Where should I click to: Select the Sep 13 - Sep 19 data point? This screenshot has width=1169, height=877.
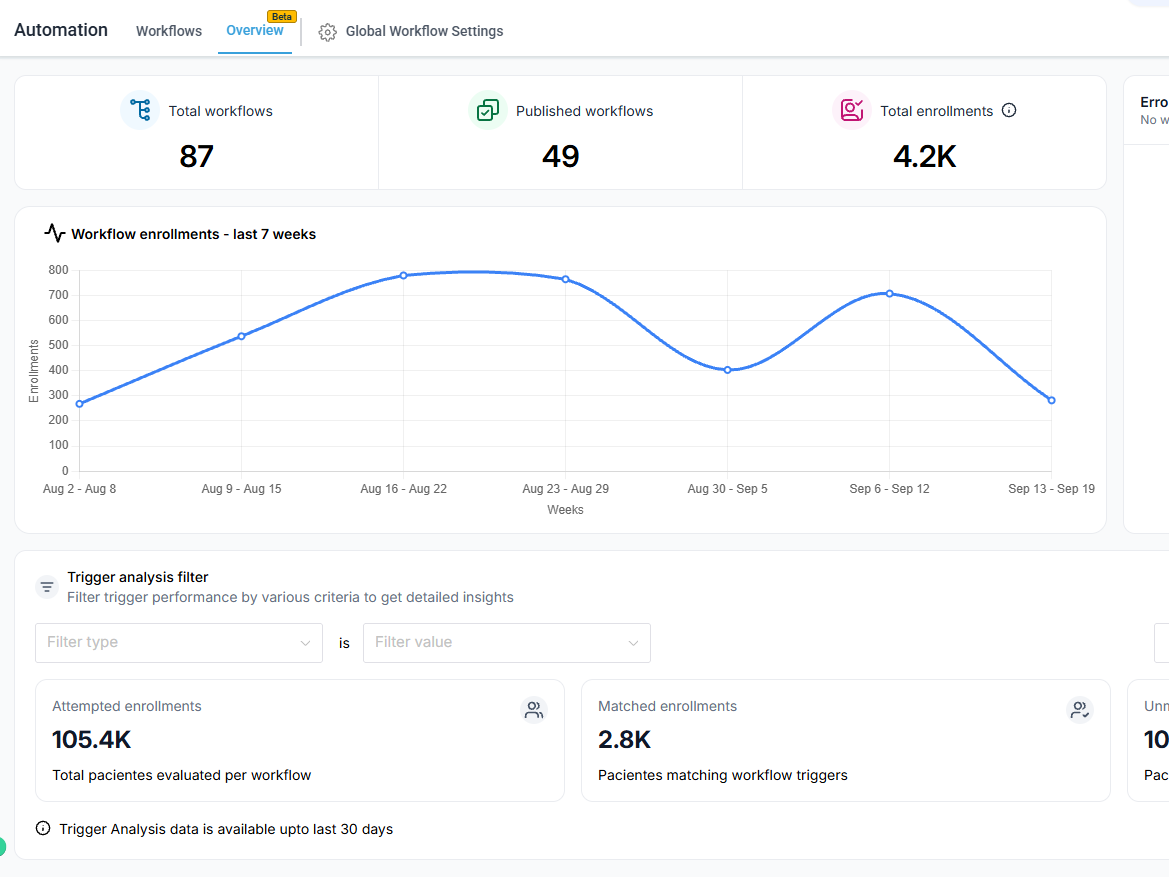click(1052, 400)
